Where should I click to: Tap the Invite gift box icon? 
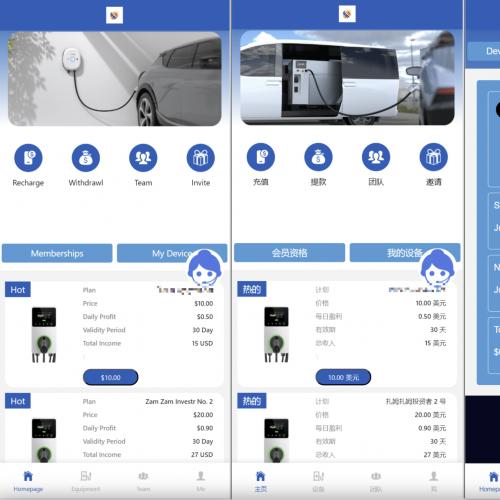(x=200, y=158)
